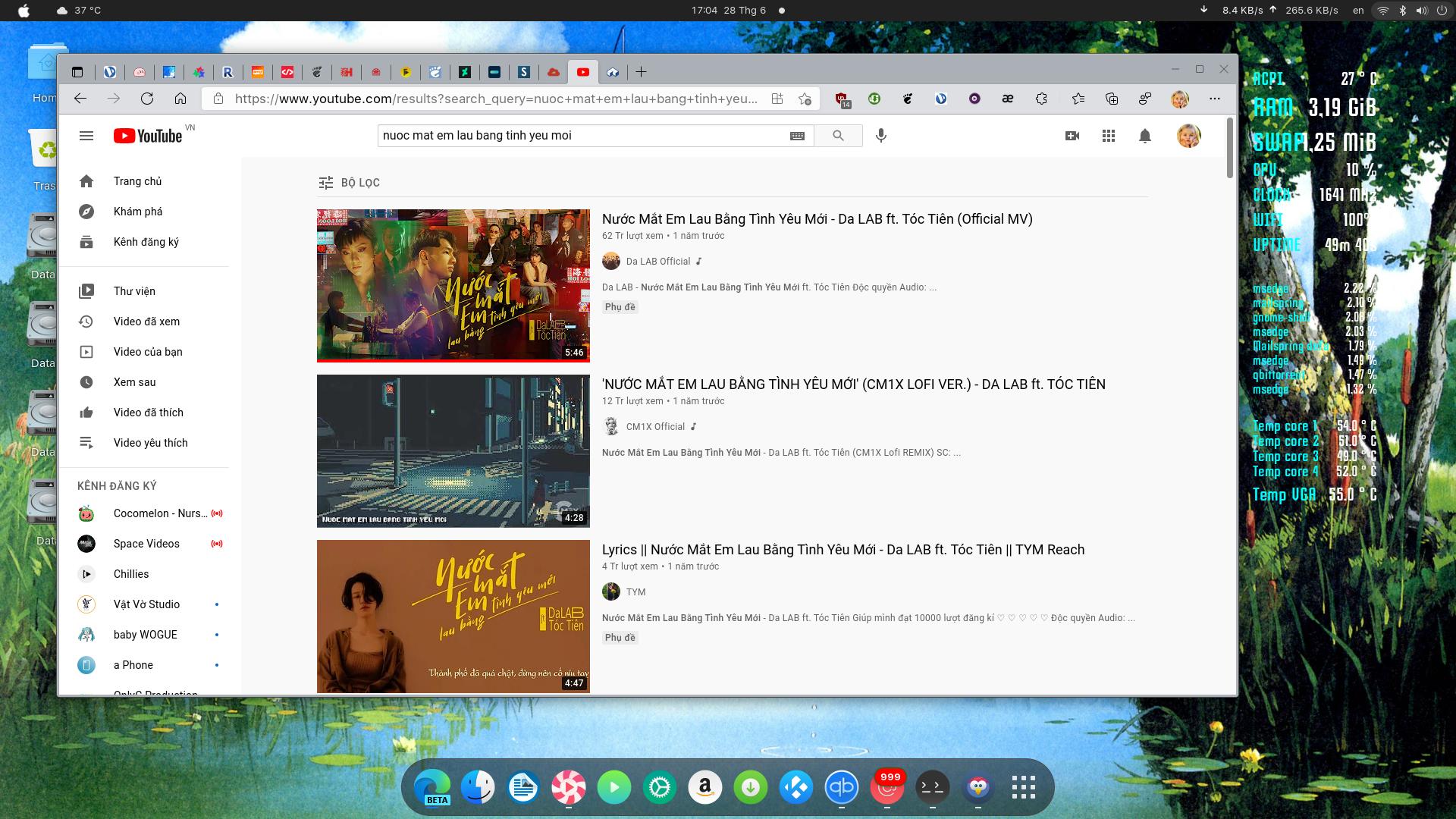Play the Da LAB Official MV thumbnail
The image size is (1456, 819).
[453, 286]
